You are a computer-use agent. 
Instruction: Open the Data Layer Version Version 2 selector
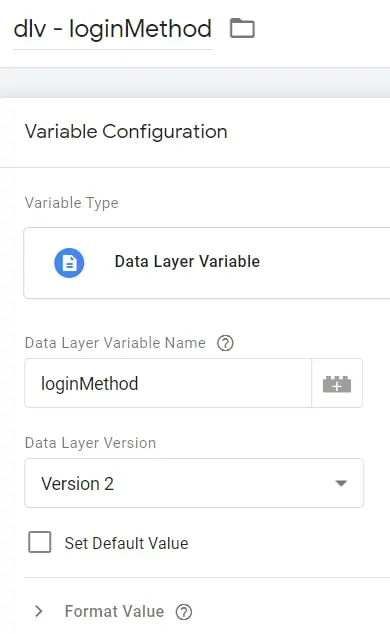194,483
